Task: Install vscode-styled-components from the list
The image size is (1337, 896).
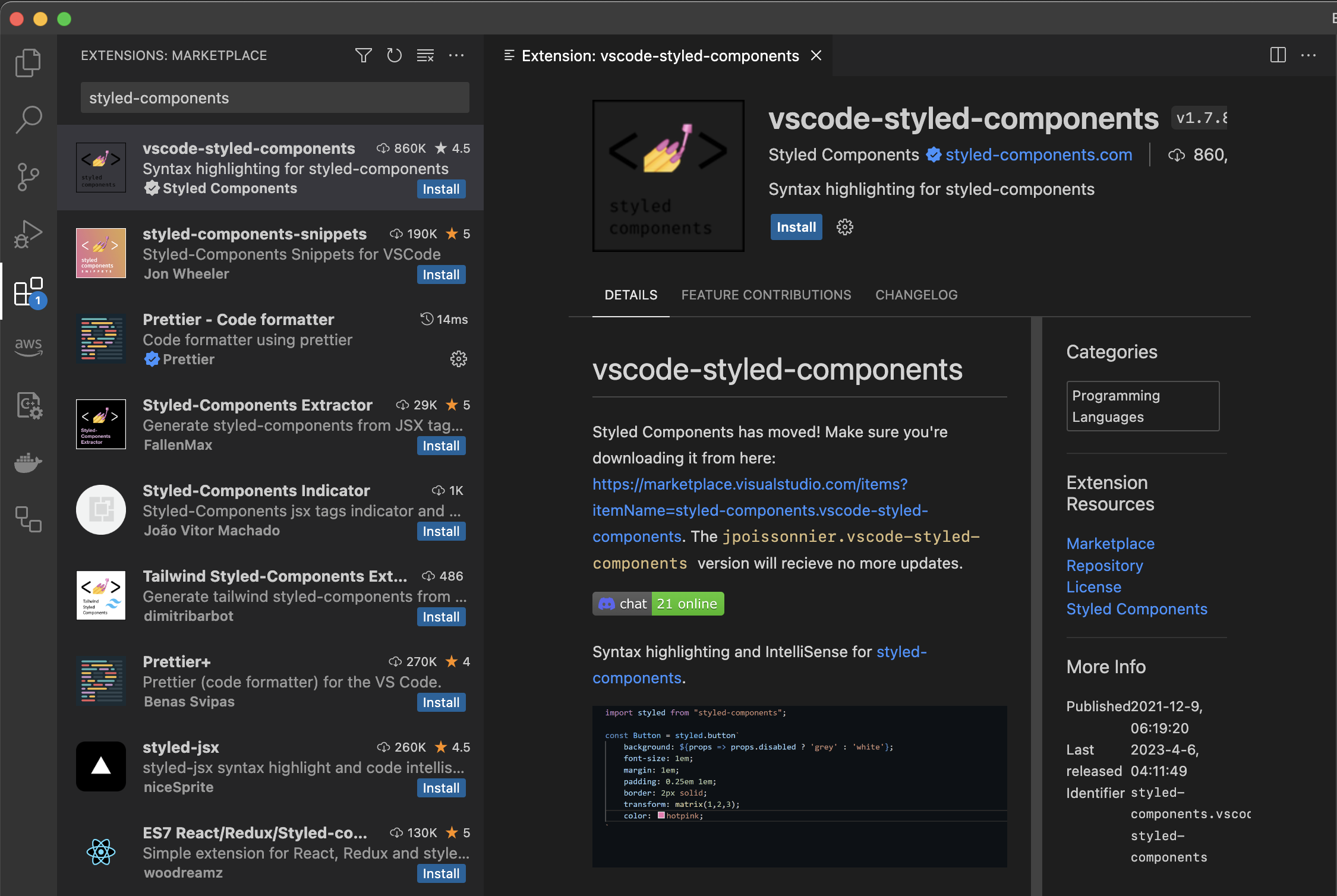Action: tap(441, 189)
